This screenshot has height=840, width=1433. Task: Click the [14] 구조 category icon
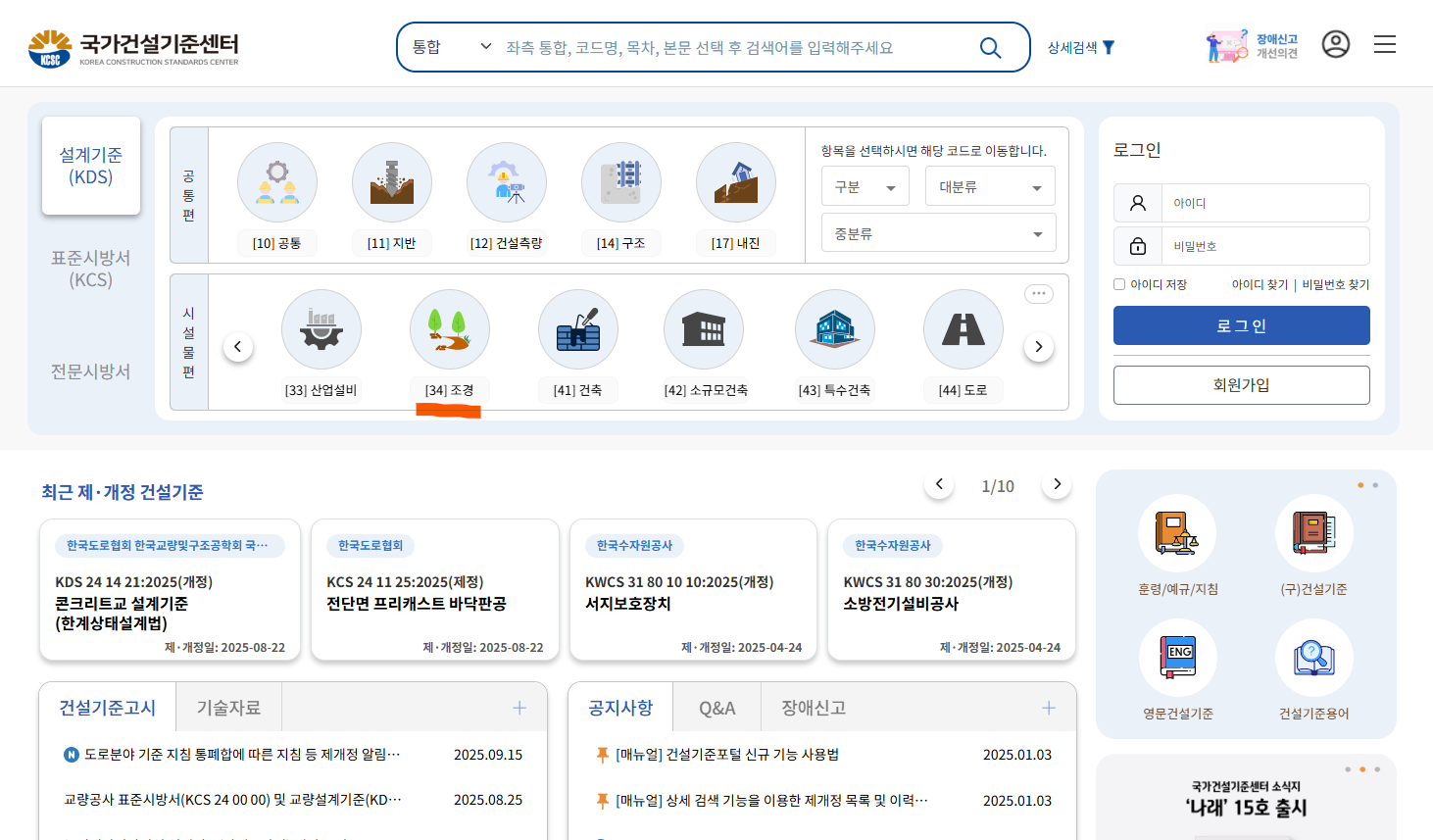coord(621,182)
